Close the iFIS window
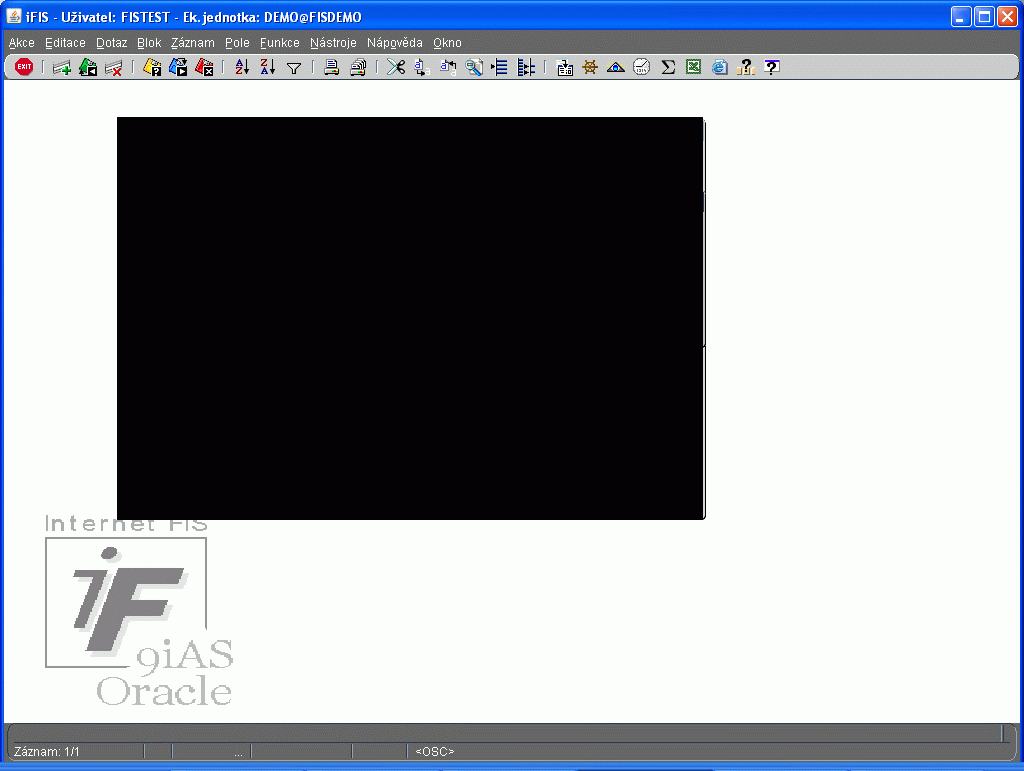Screen dimensions: 1024x771 tap(1008, 16)
